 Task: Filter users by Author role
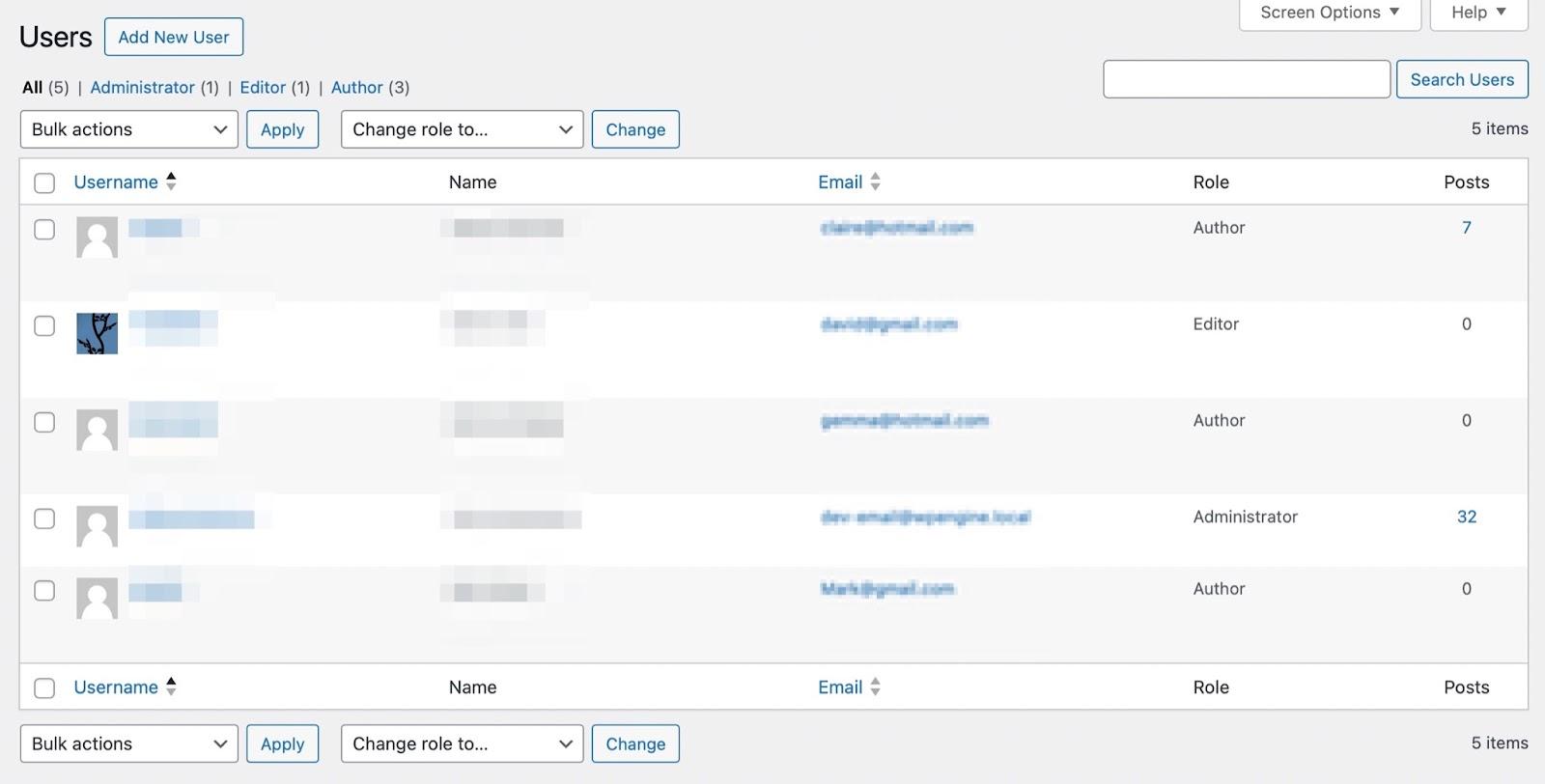[357, 87]
